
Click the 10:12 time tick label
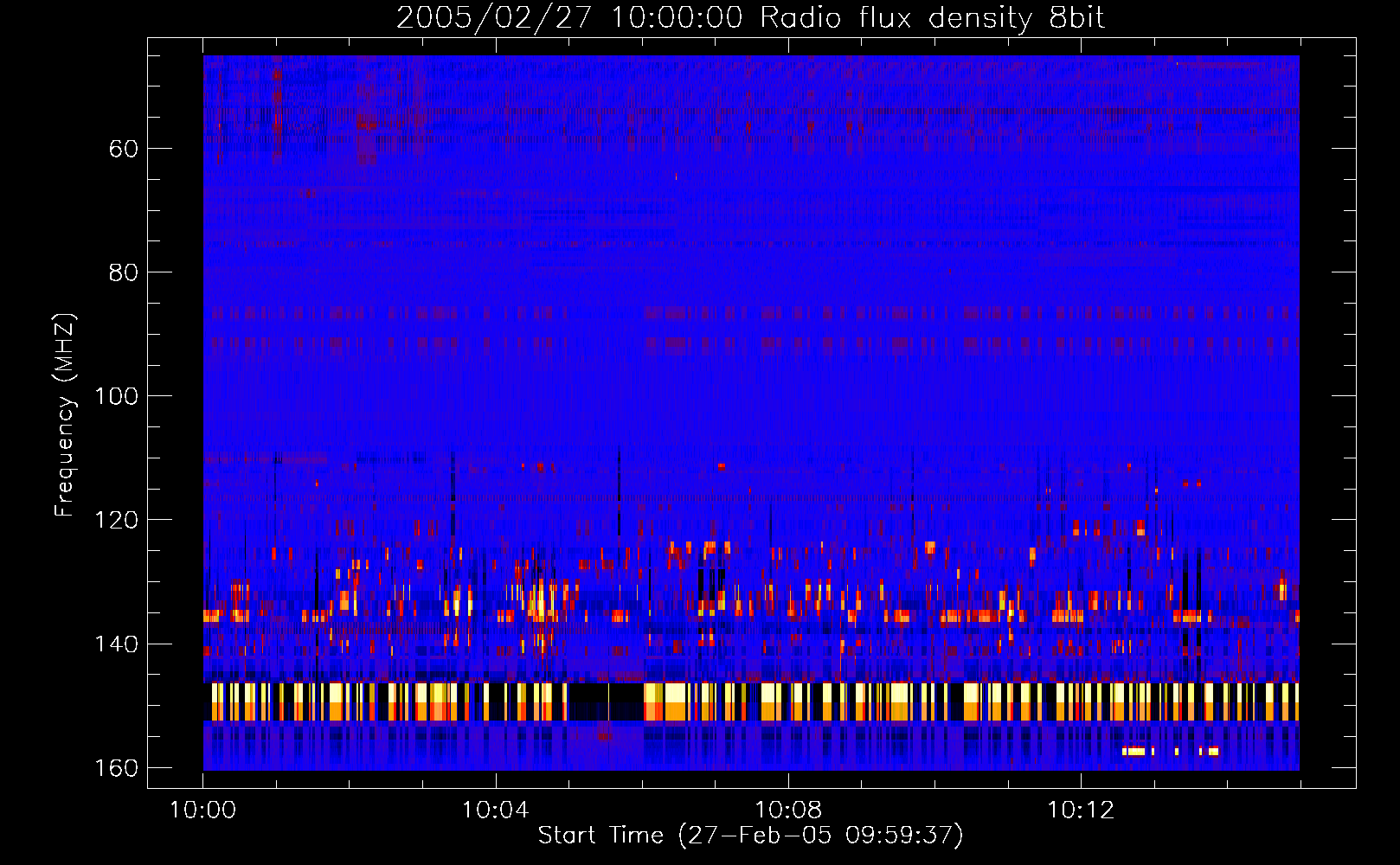(1081, 811)
